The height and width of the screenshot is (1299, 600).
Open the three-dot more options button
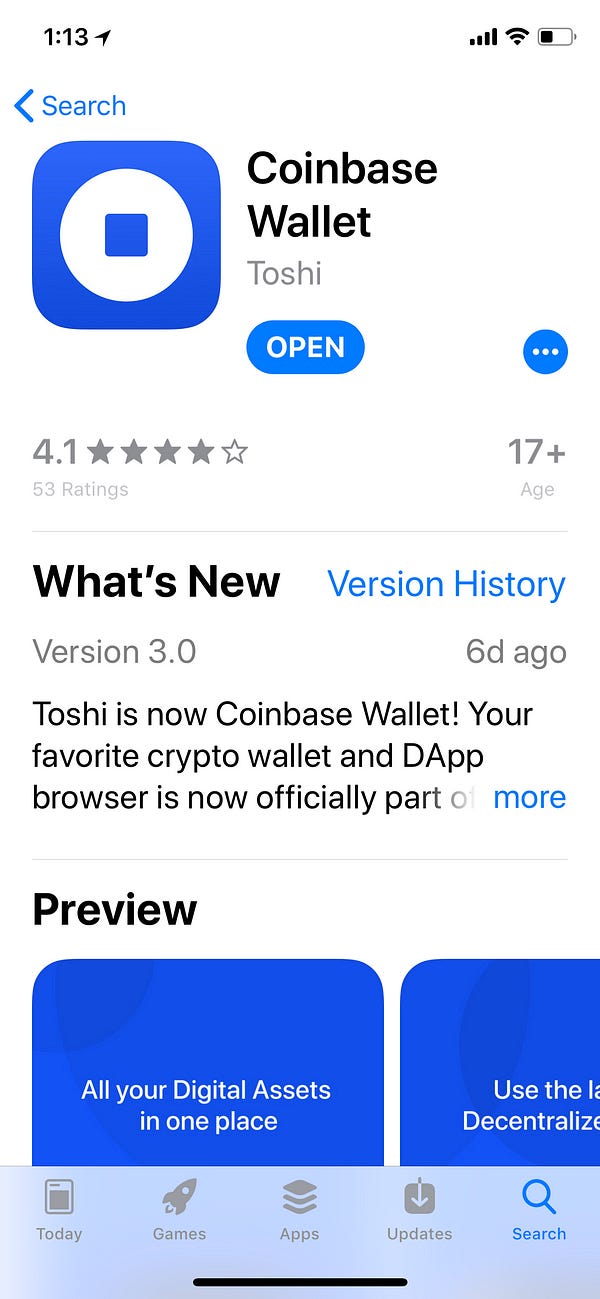pos(545,351)
